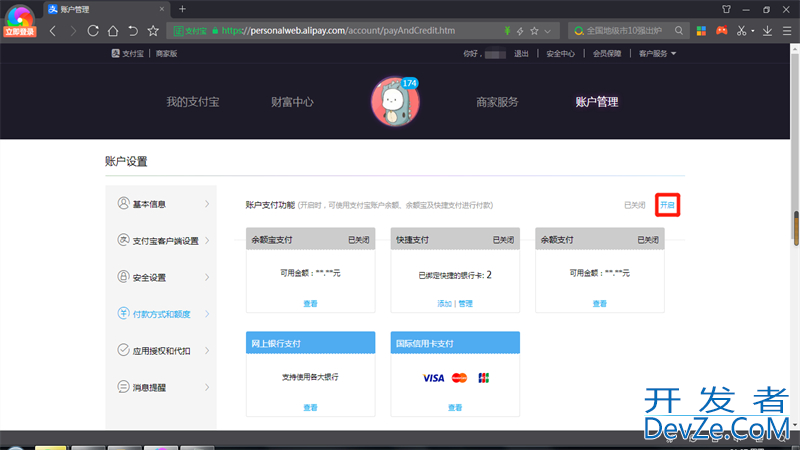
Task: Click 添加 in the 快捷支付 card
Action: point(444,304)
